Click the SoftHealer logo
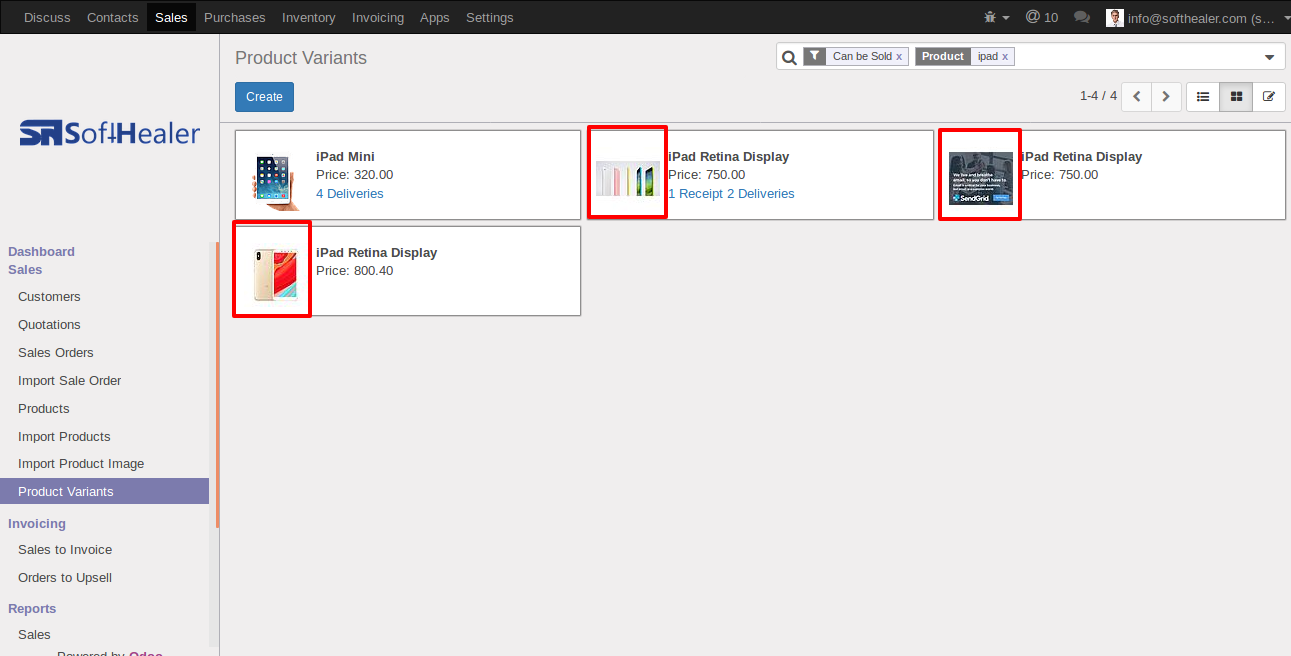 pos(110,133)
